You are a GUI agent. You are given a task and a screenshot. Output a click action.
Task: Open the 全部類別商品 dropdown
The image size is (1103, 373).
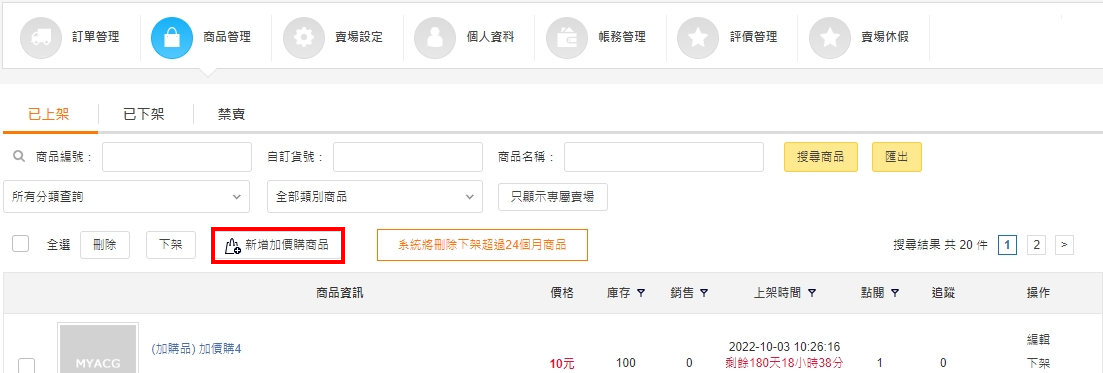click(375, 197)
